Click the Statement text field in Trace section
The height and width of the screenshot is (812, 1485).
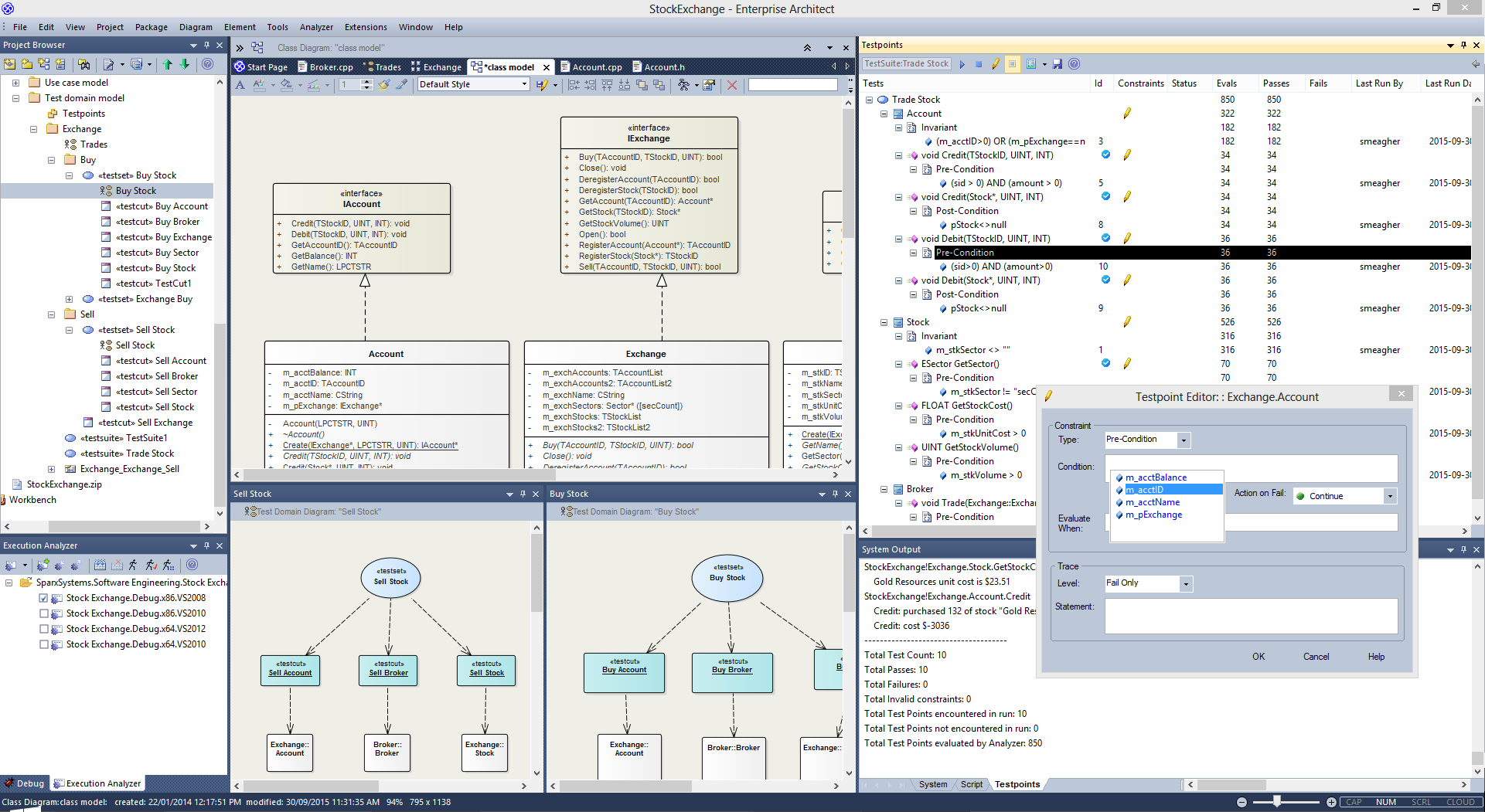pos(1251,617)
